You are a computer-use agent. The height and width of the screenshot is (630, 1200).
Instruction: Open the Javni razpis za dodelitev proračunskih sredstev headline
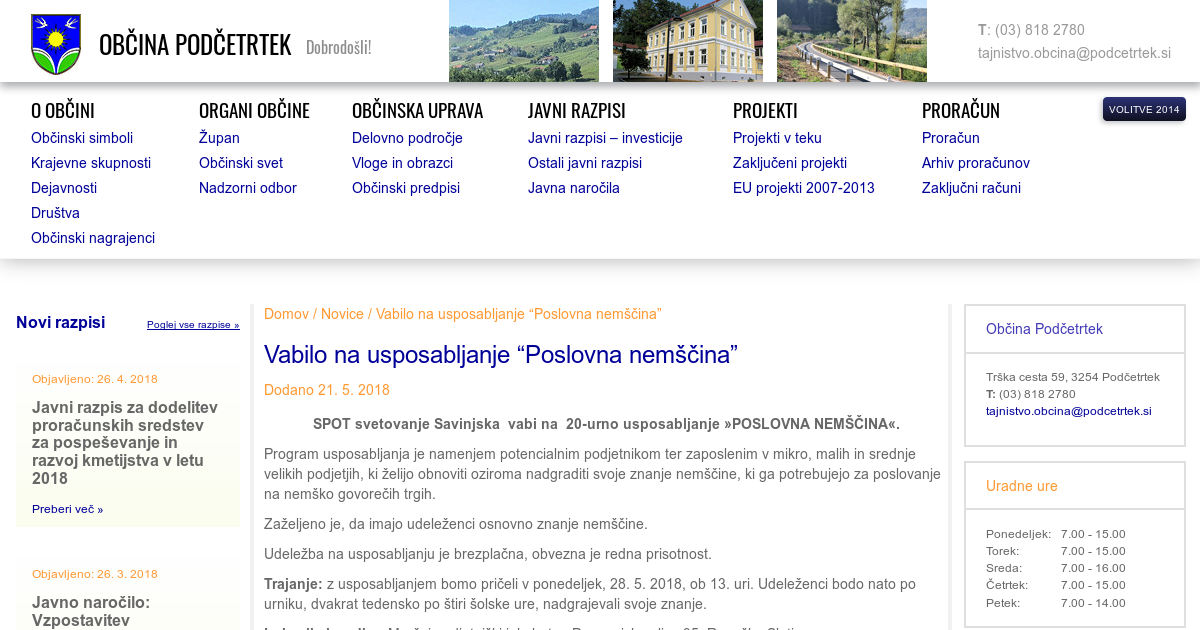point(125,443)
